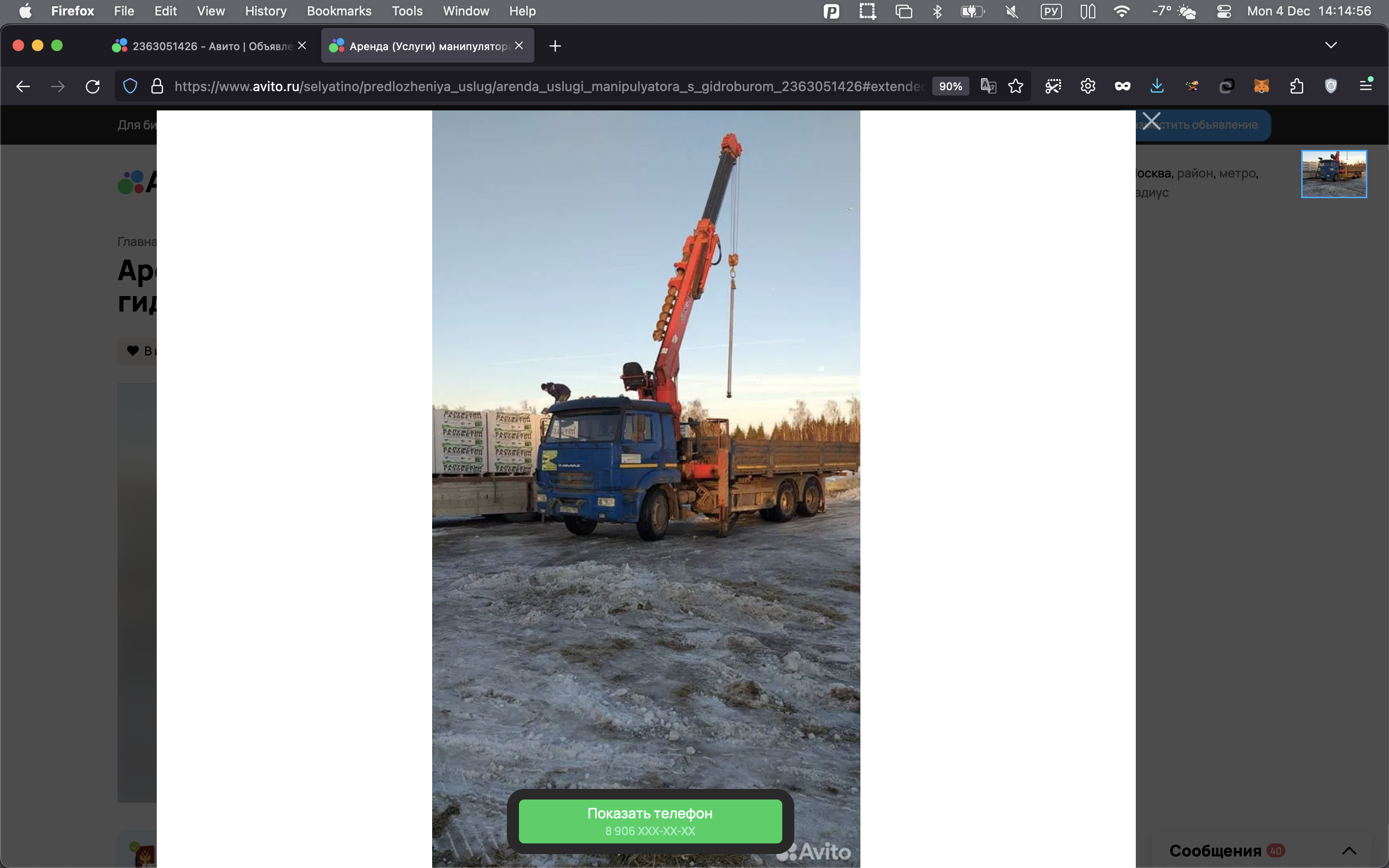Click the tracking protection shield icon
The height and width of the screenshot is (868, 1389).
[130, 86]
